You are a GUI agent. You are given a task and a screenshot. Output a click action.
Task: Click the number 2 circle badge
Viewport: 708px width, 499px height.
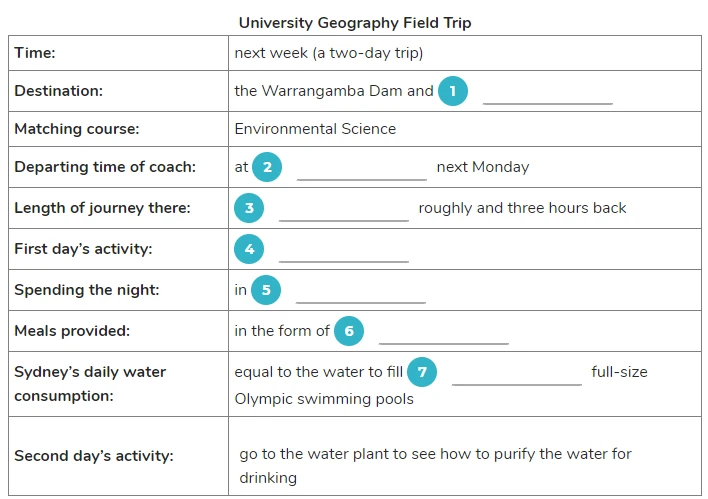click(267, 167)
